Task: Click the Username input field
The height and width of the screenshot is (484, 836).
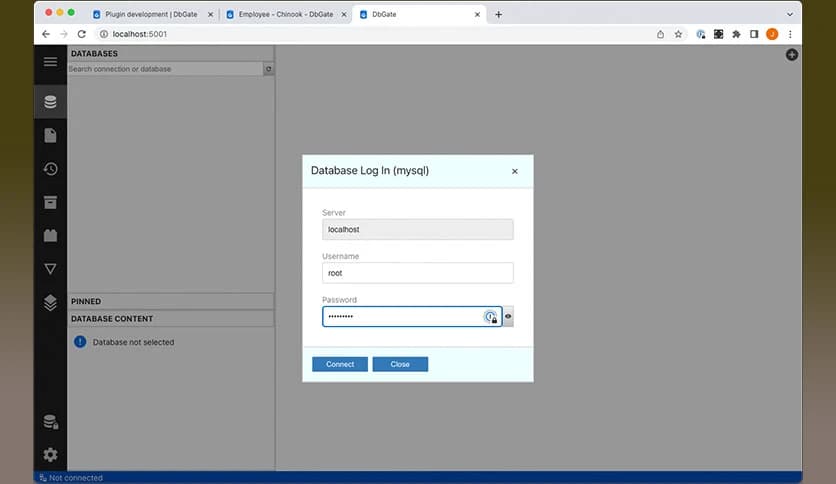Action: point(417,273)
